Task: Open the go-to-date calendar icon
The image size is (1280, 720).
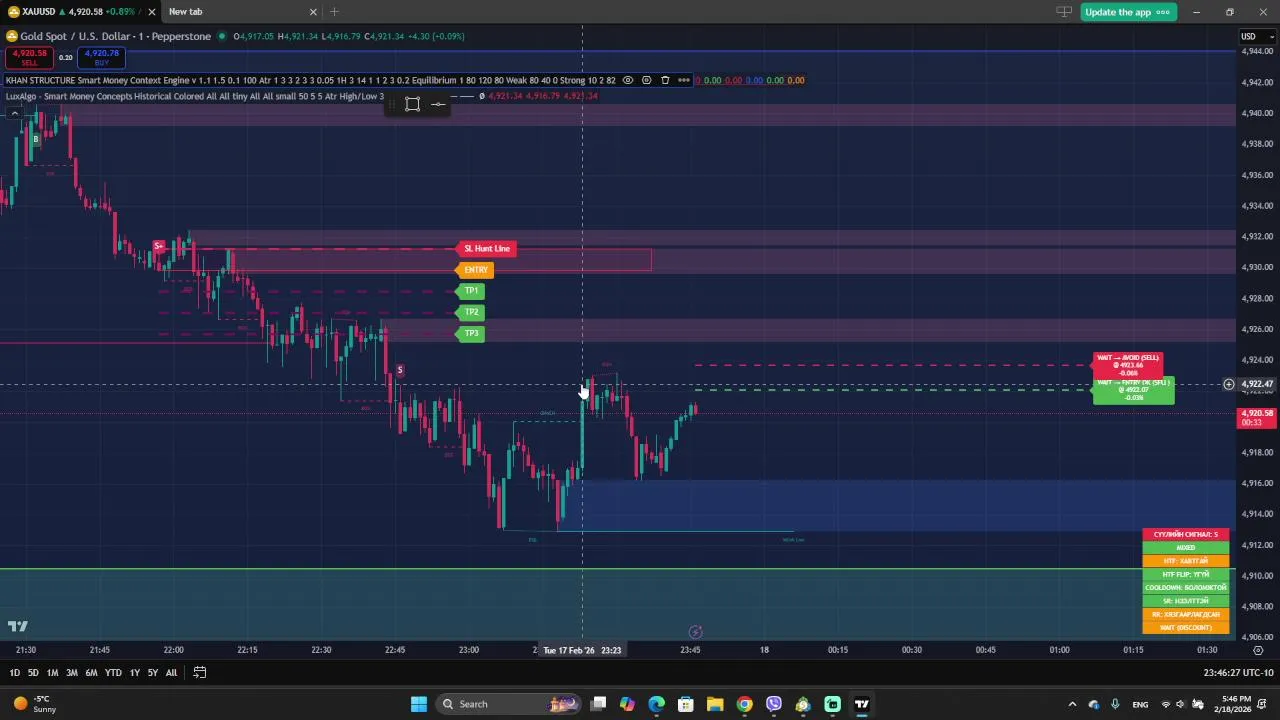Action: click(199, 673)
